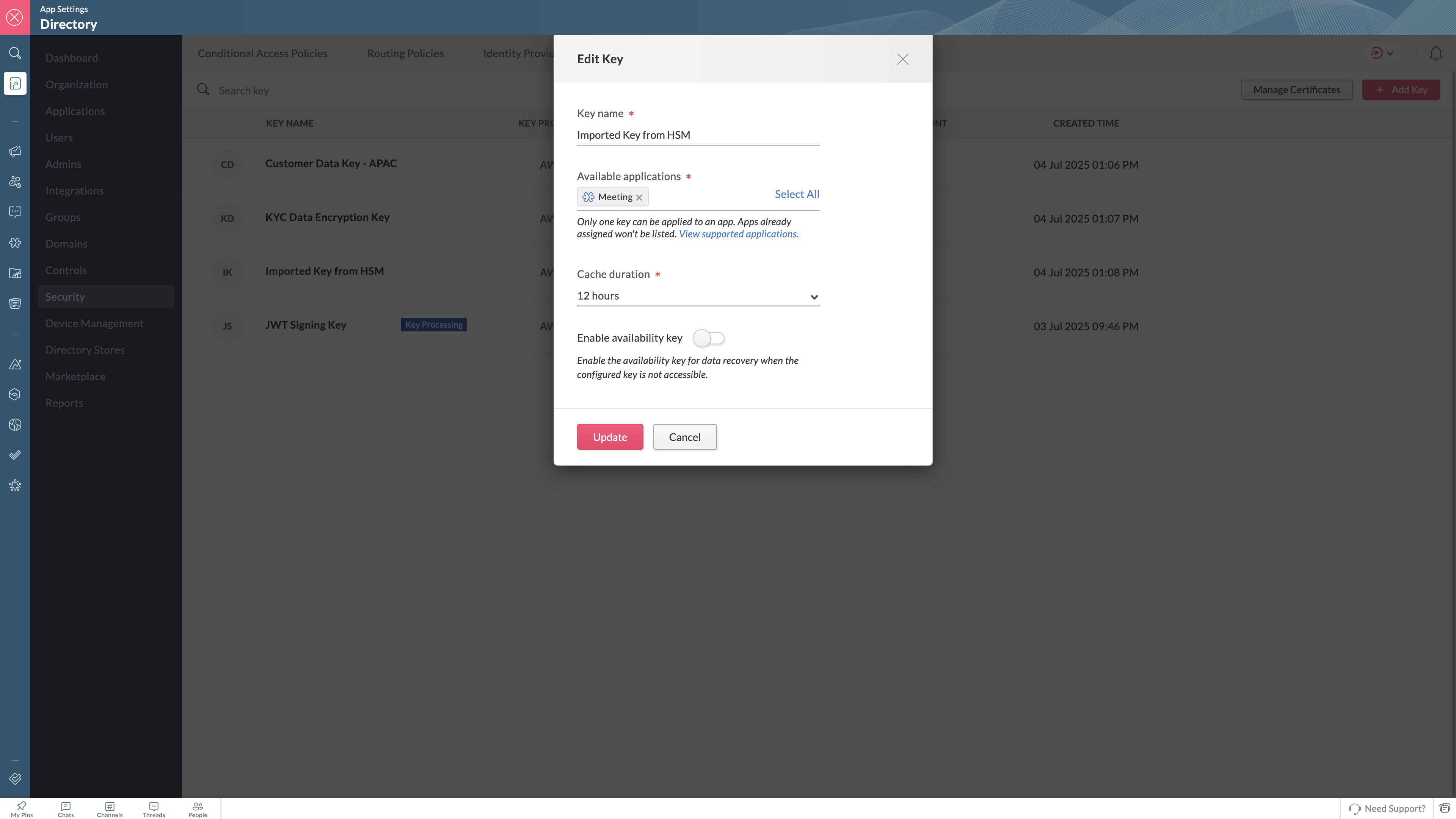Expand the Cache duration dropdown
This screenshot has width=1456, height=819.
click(698, 296)
